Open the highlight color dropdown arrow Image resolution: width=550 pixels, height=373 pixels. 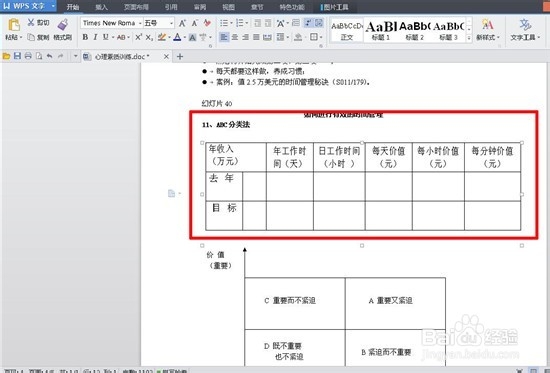point(169,37)
